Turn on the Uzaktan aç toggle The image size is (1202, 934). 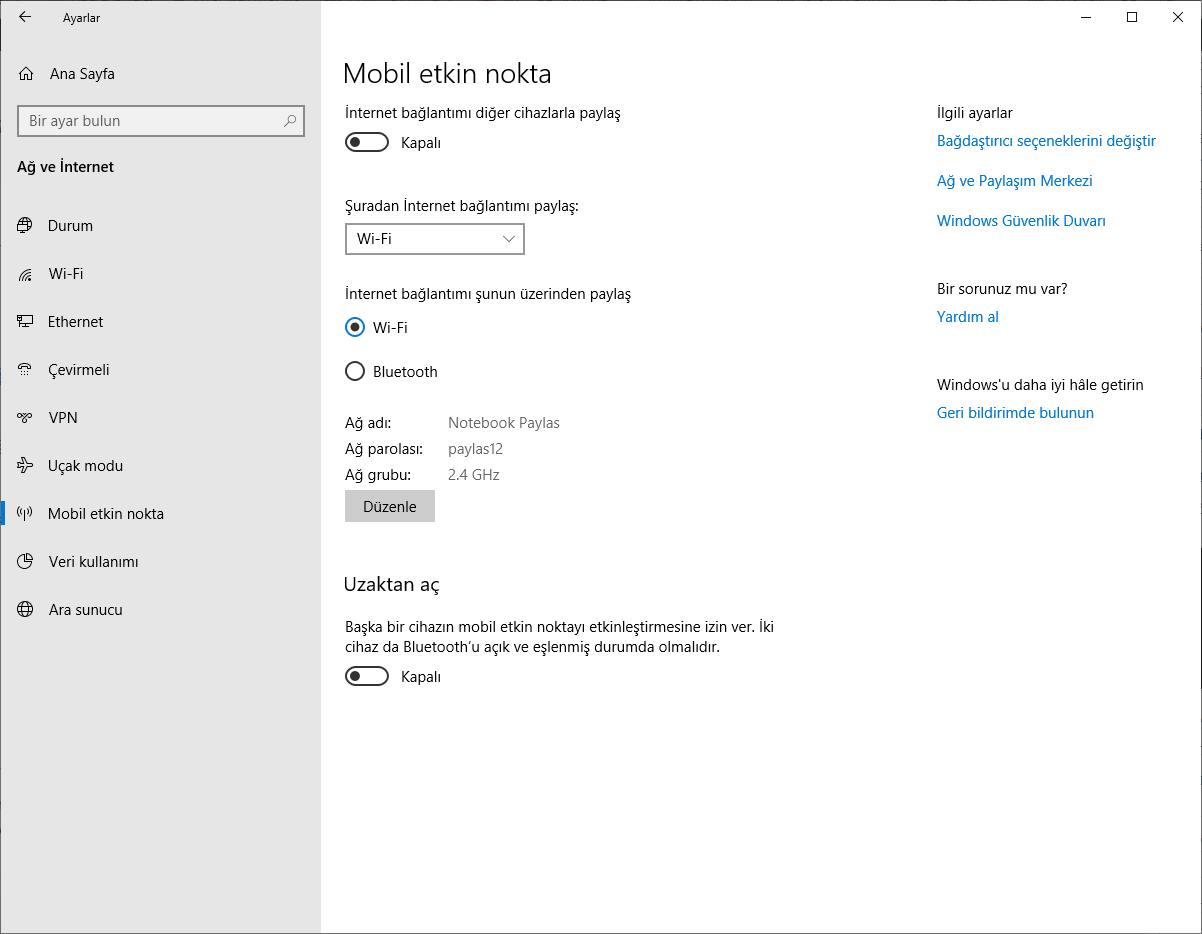(x=366, y=675)
